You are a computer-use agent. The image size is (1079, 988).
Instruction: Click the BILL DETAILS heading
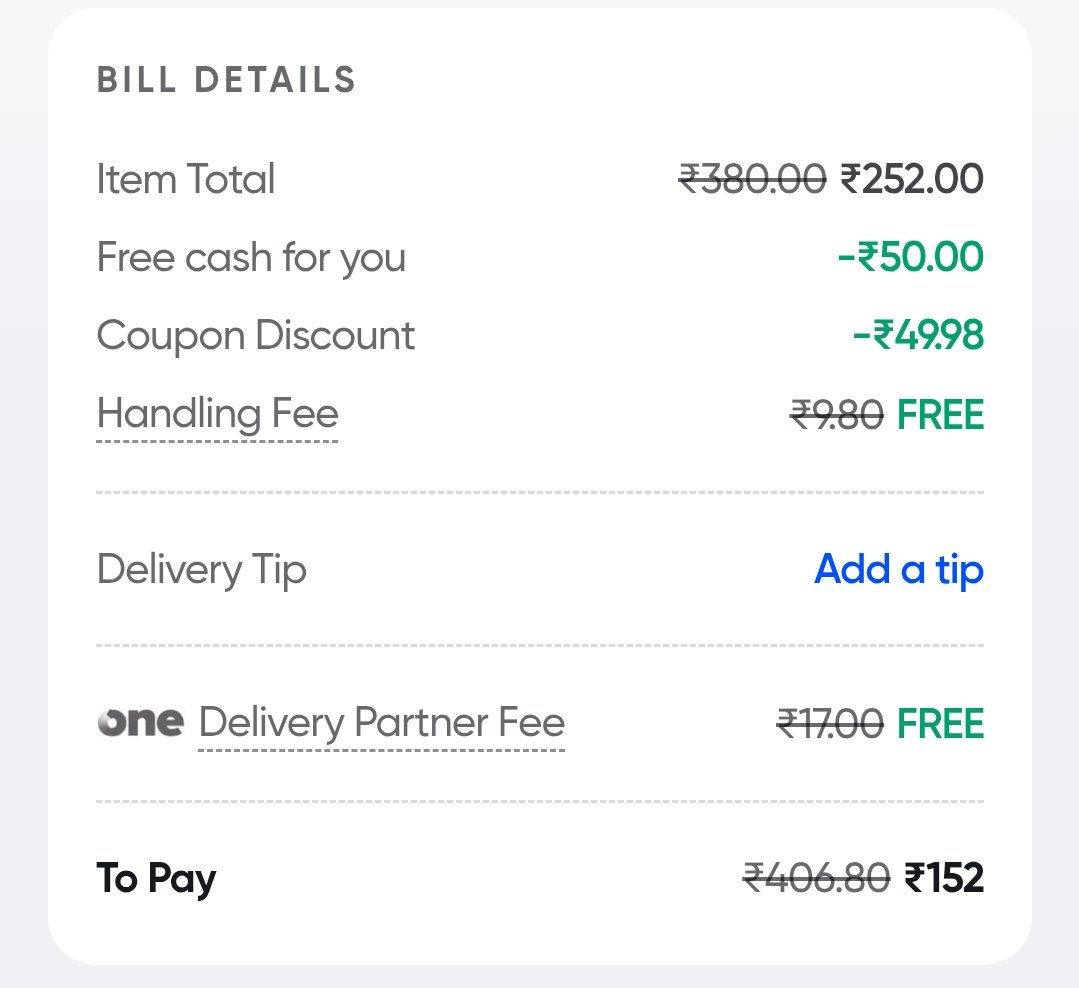(x=226, y=80)
